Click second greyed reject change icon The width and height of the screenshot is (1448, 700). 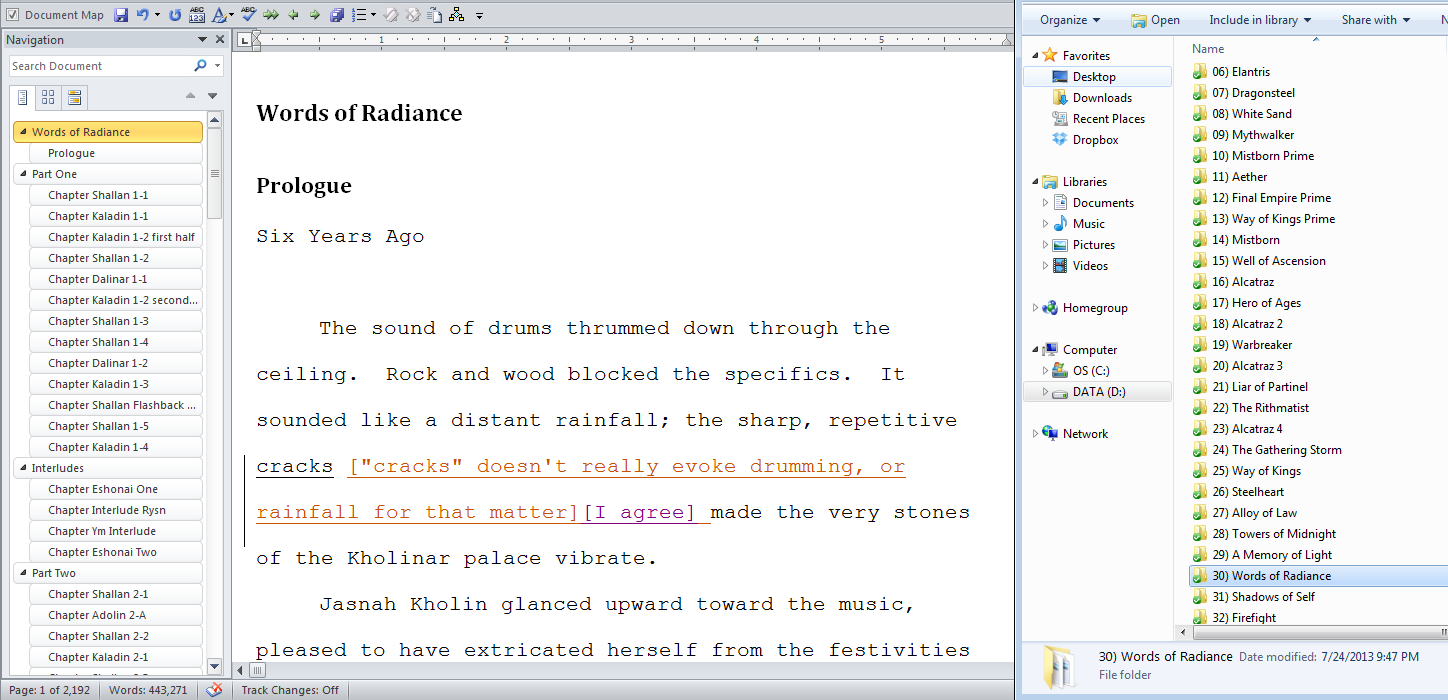pyautogui.click(x=413, y=15)
